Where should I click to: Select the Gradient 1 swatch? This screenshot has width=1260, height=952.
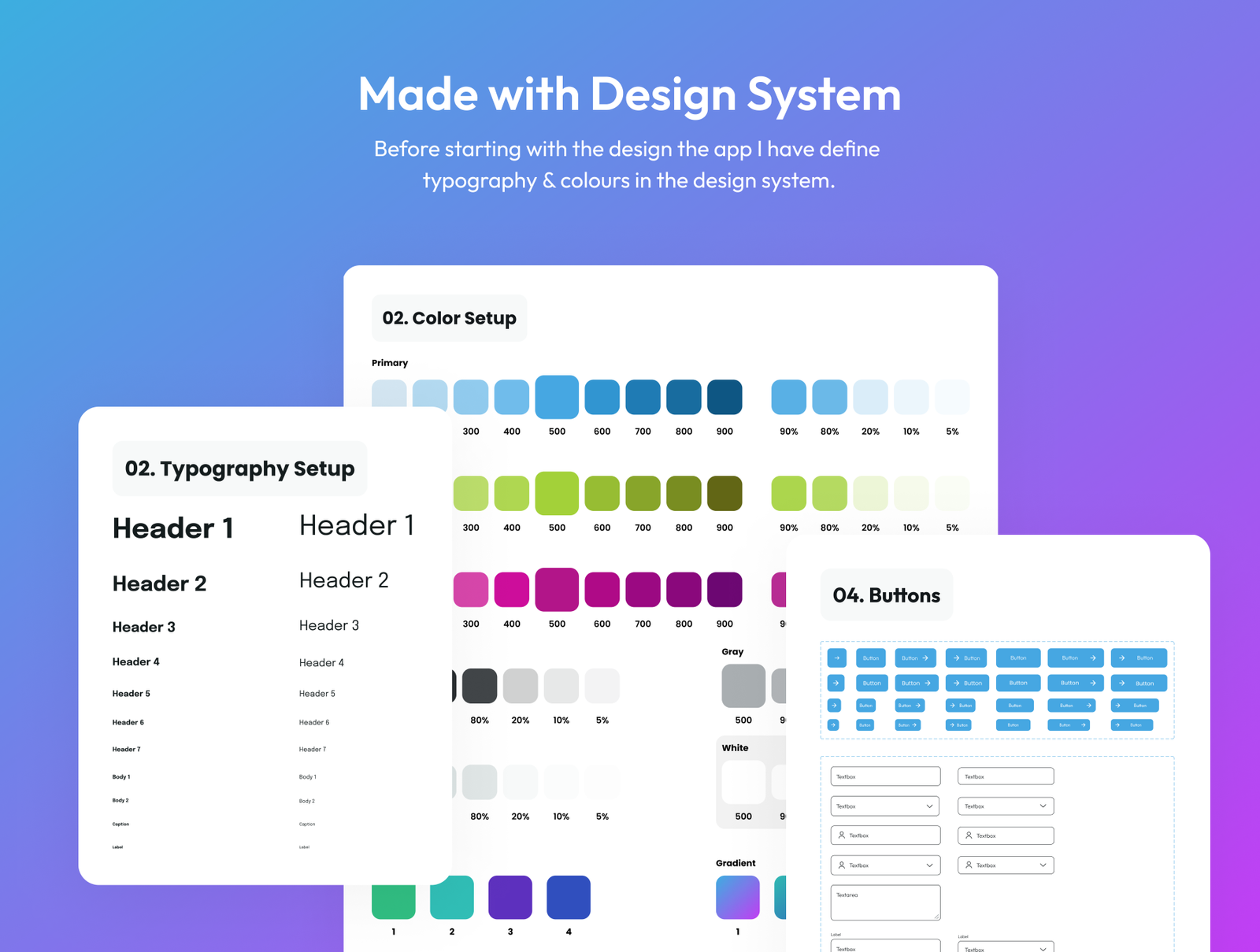(737, 897)
